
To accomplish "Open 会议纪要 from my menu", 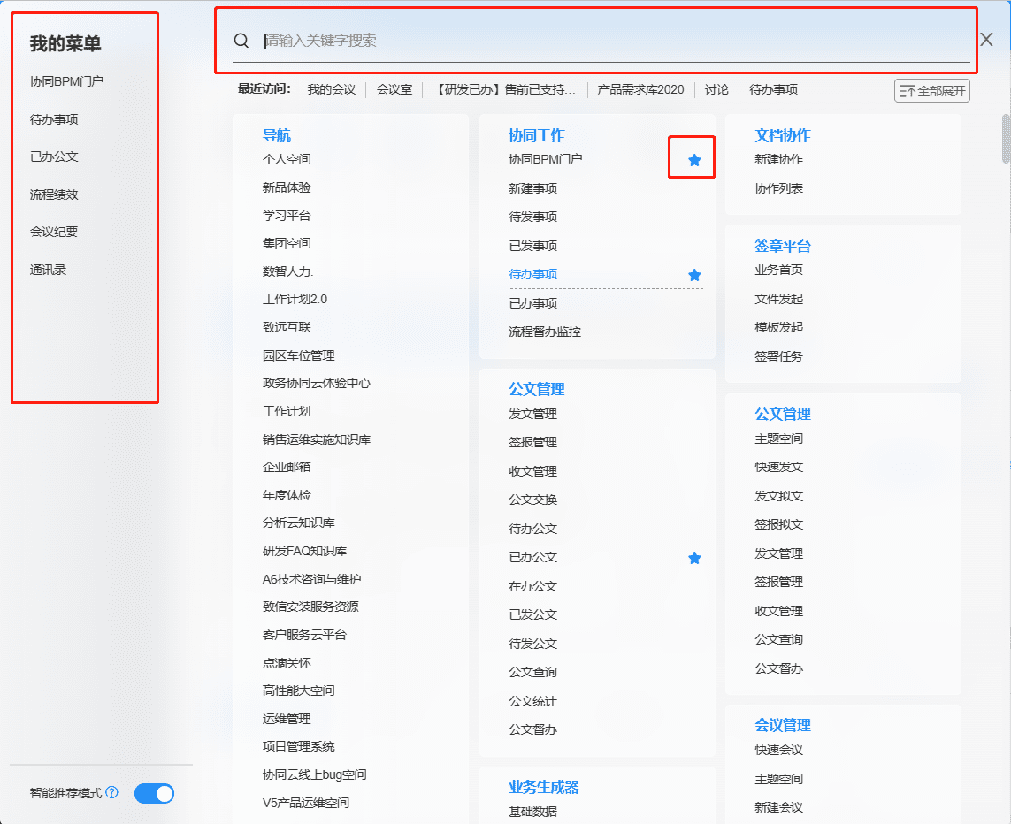I will [x=54, y=231].
